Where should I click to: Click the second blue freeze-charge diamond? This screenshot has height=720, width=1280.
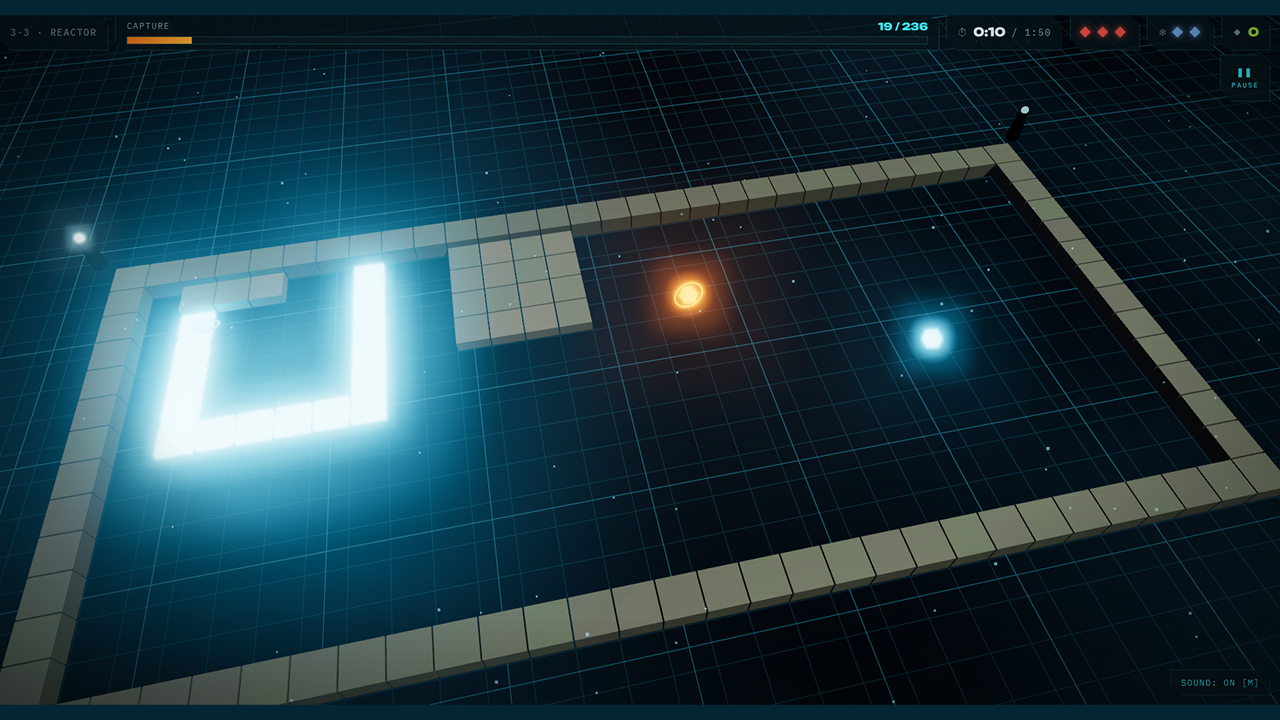pos(1195,32)
